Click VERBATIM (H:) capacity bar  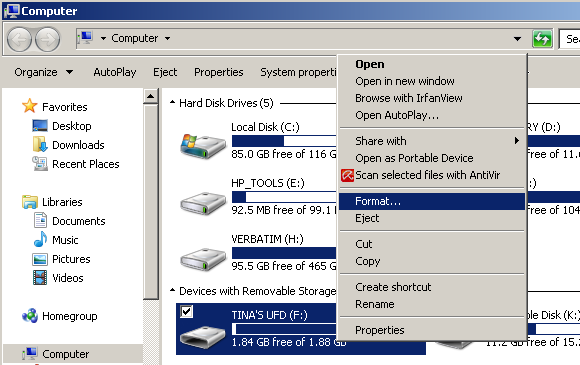click(x=284, y=253)
